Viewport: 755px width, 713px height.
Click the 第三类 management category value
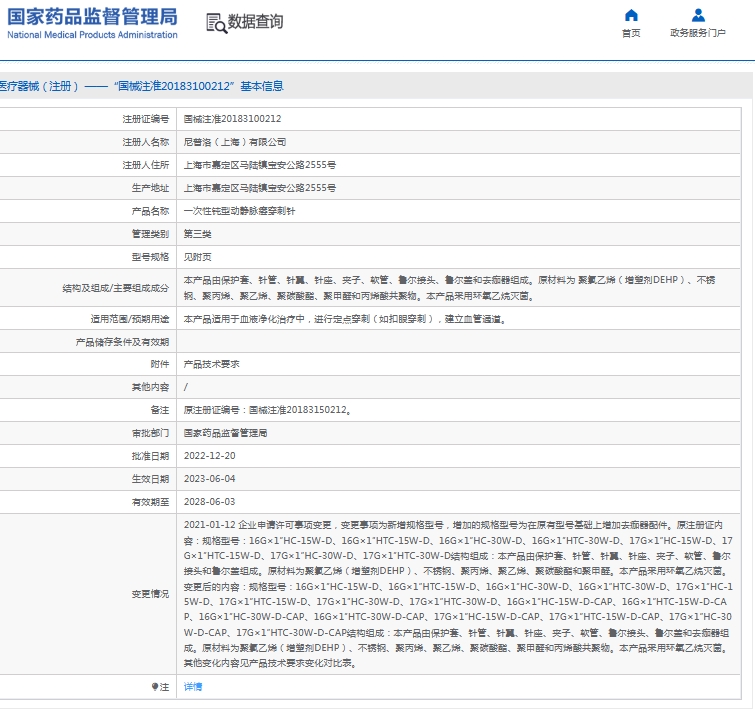[x=197, y=234]
